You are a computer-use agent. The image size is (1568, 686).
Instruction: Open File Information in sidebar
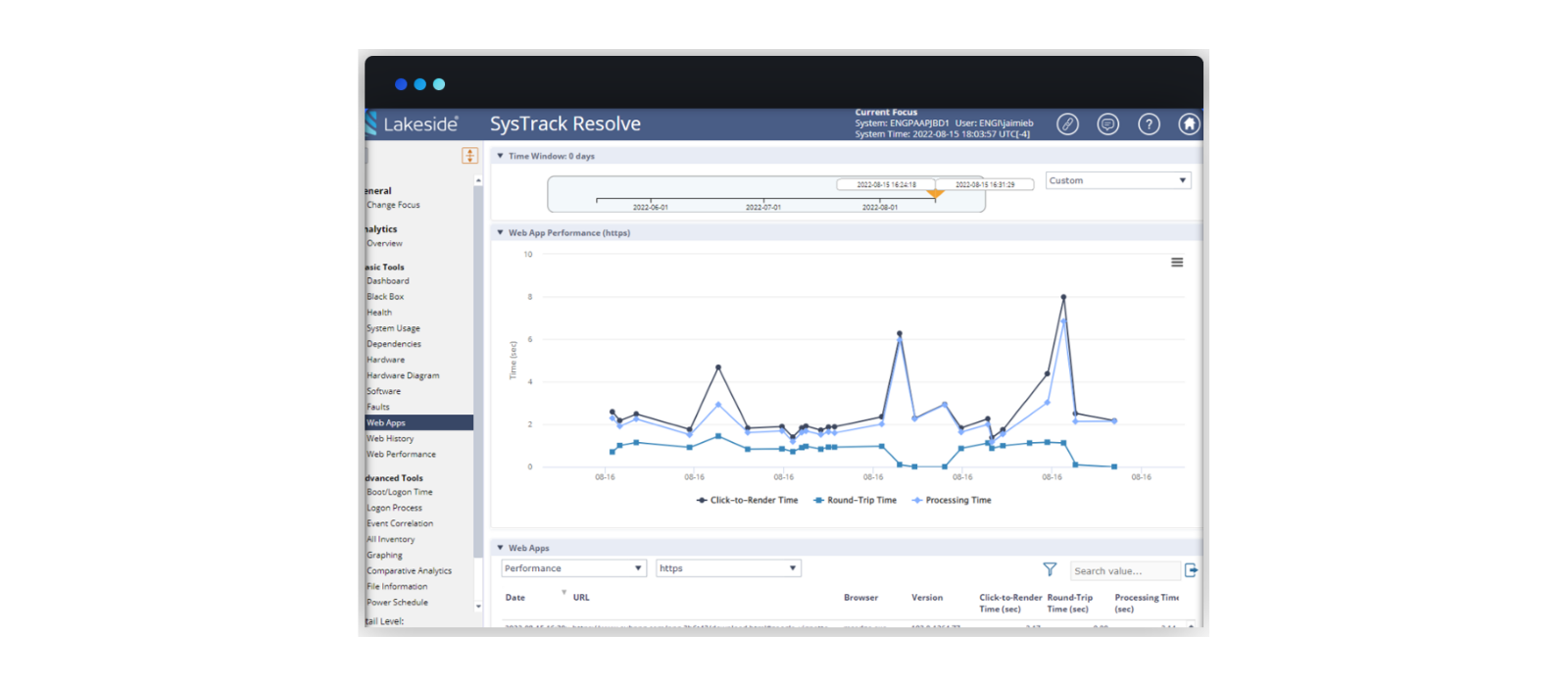click(397, 586)
